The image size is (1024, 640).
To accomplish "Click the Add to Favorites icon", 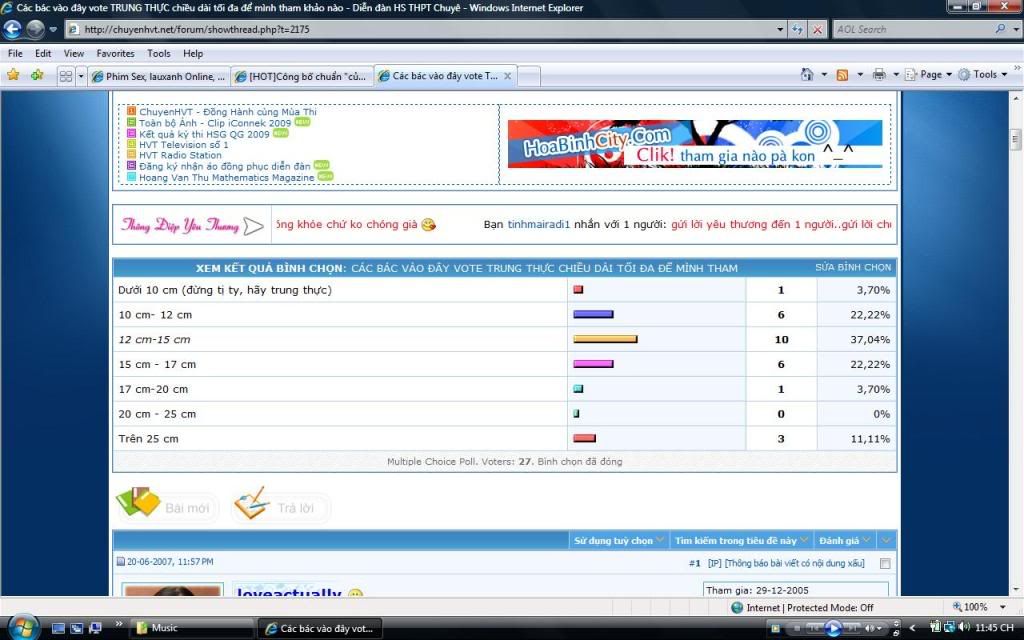I will point(37,75).
